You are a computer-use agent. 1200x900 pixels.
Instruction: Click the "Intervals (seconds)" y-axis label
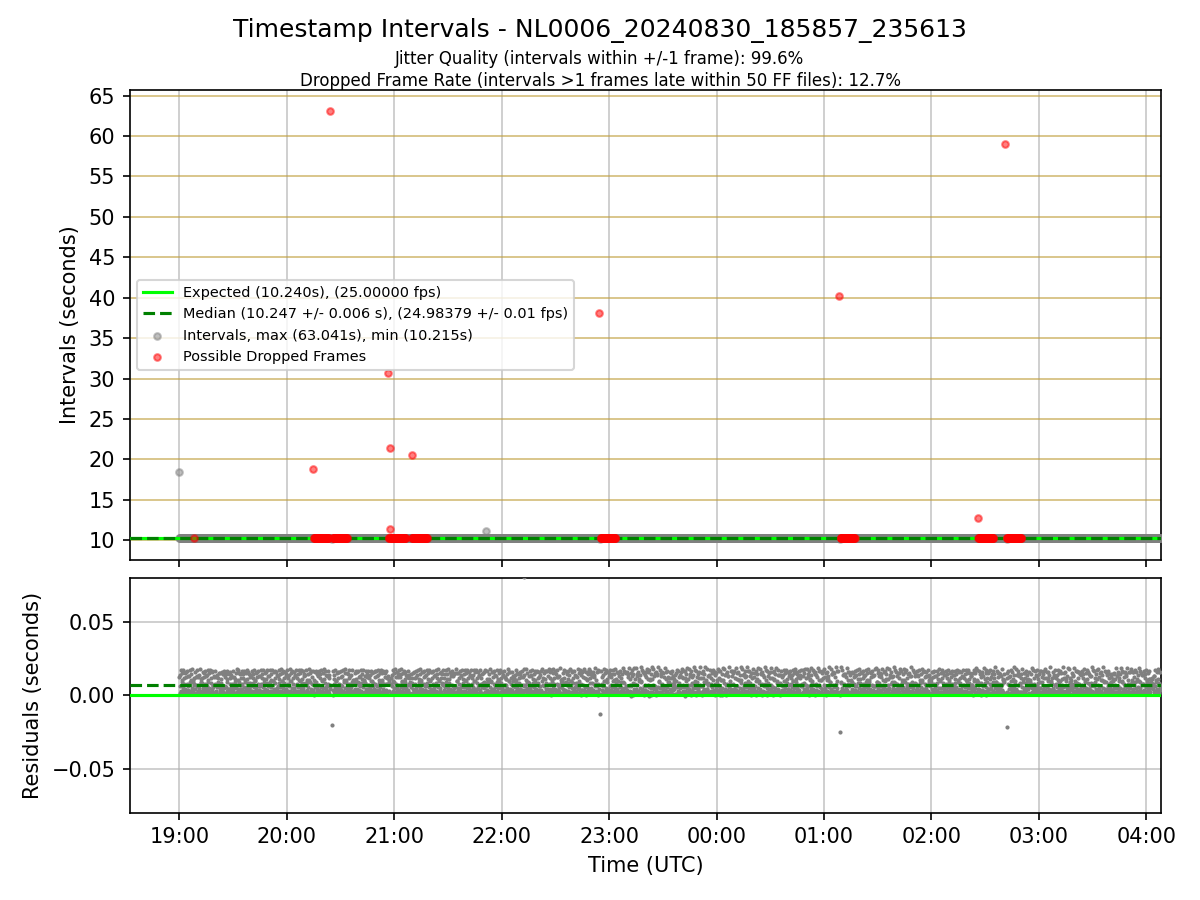(68, 325)
